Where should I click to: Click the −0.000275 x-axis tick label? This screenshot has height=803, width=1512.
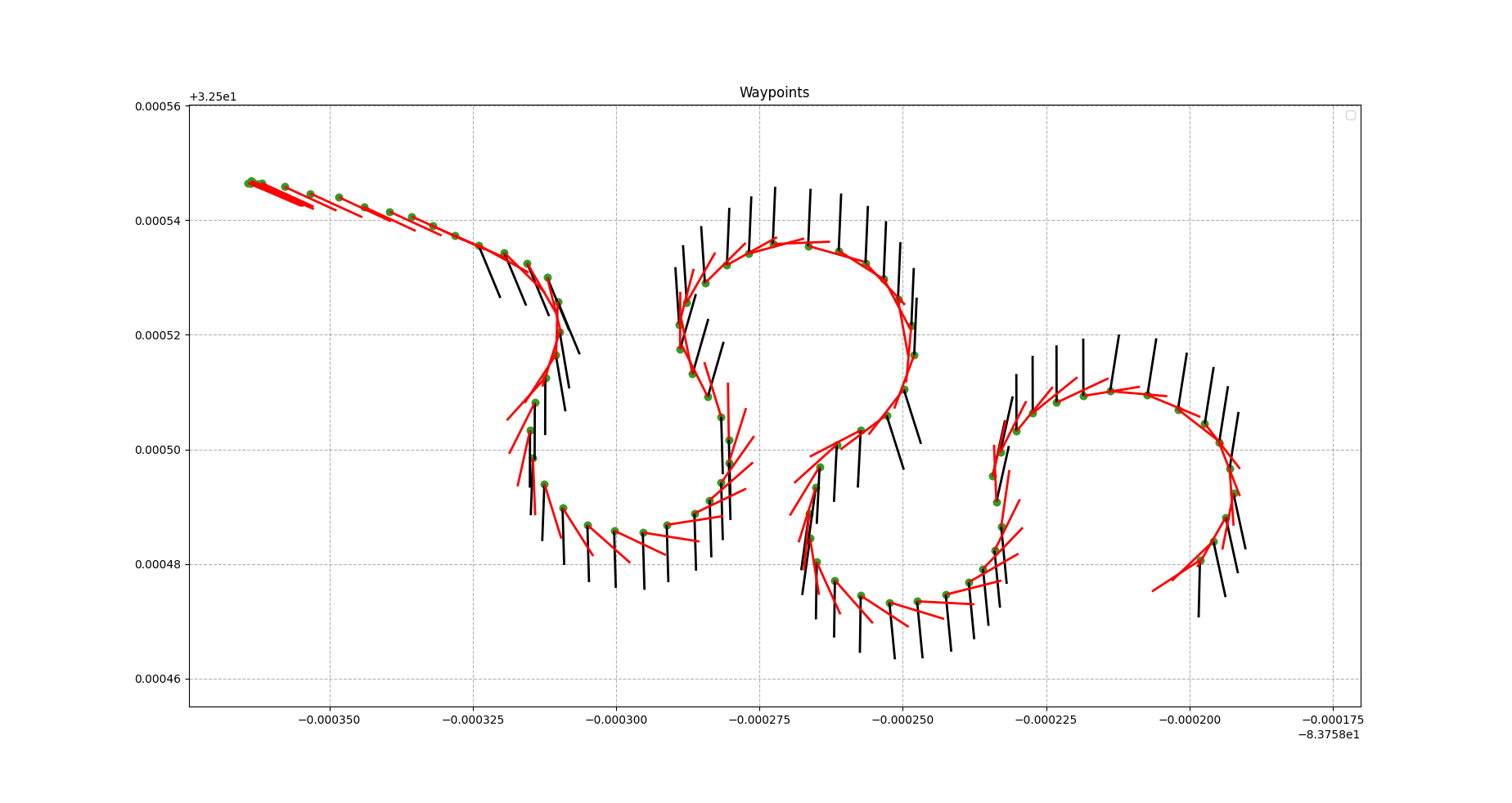tap(759, 720)
